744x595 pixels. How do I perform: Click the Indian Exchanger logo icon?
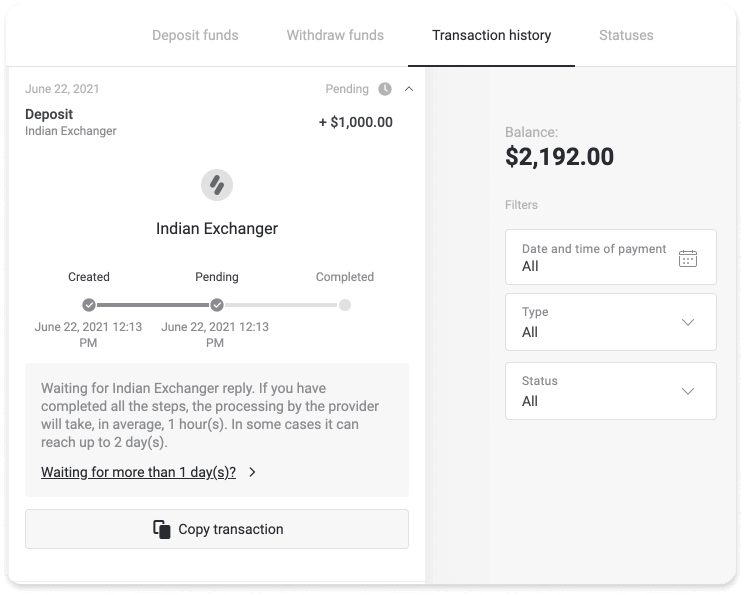point(217,184)
